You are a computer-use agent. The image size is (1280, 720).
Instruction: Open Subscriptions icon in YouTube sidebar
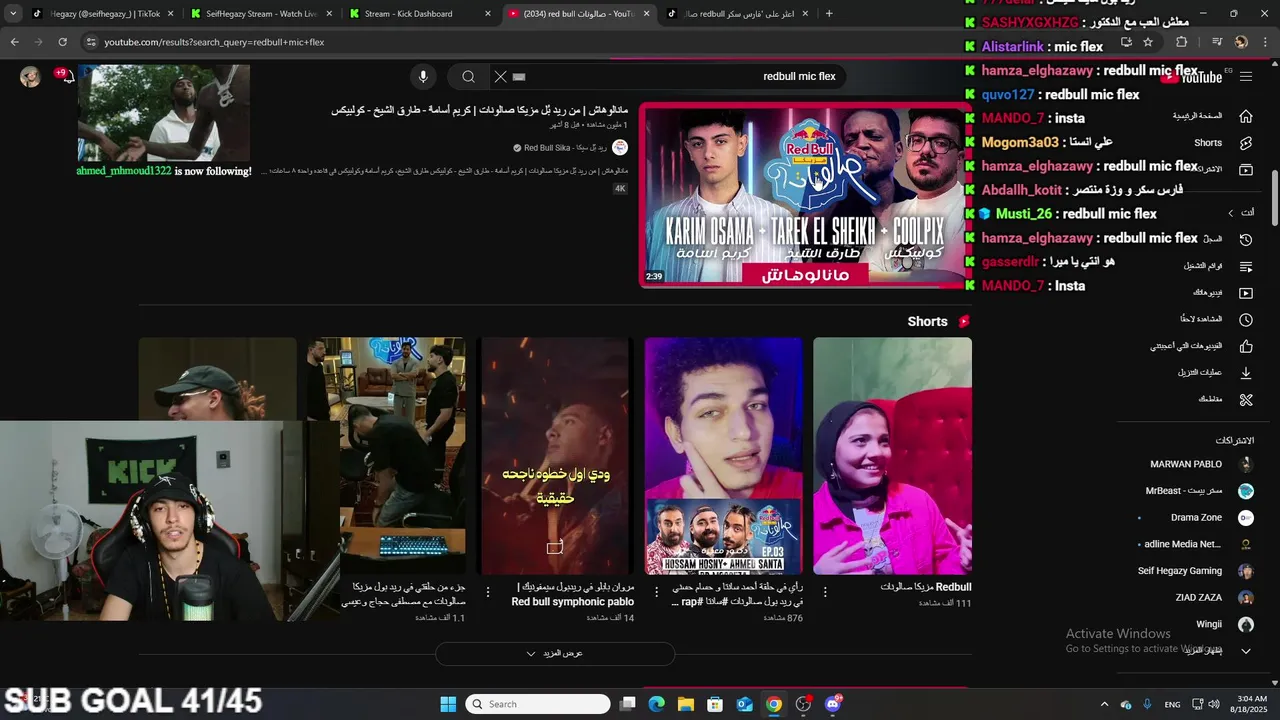click(x=1245, y=169)
